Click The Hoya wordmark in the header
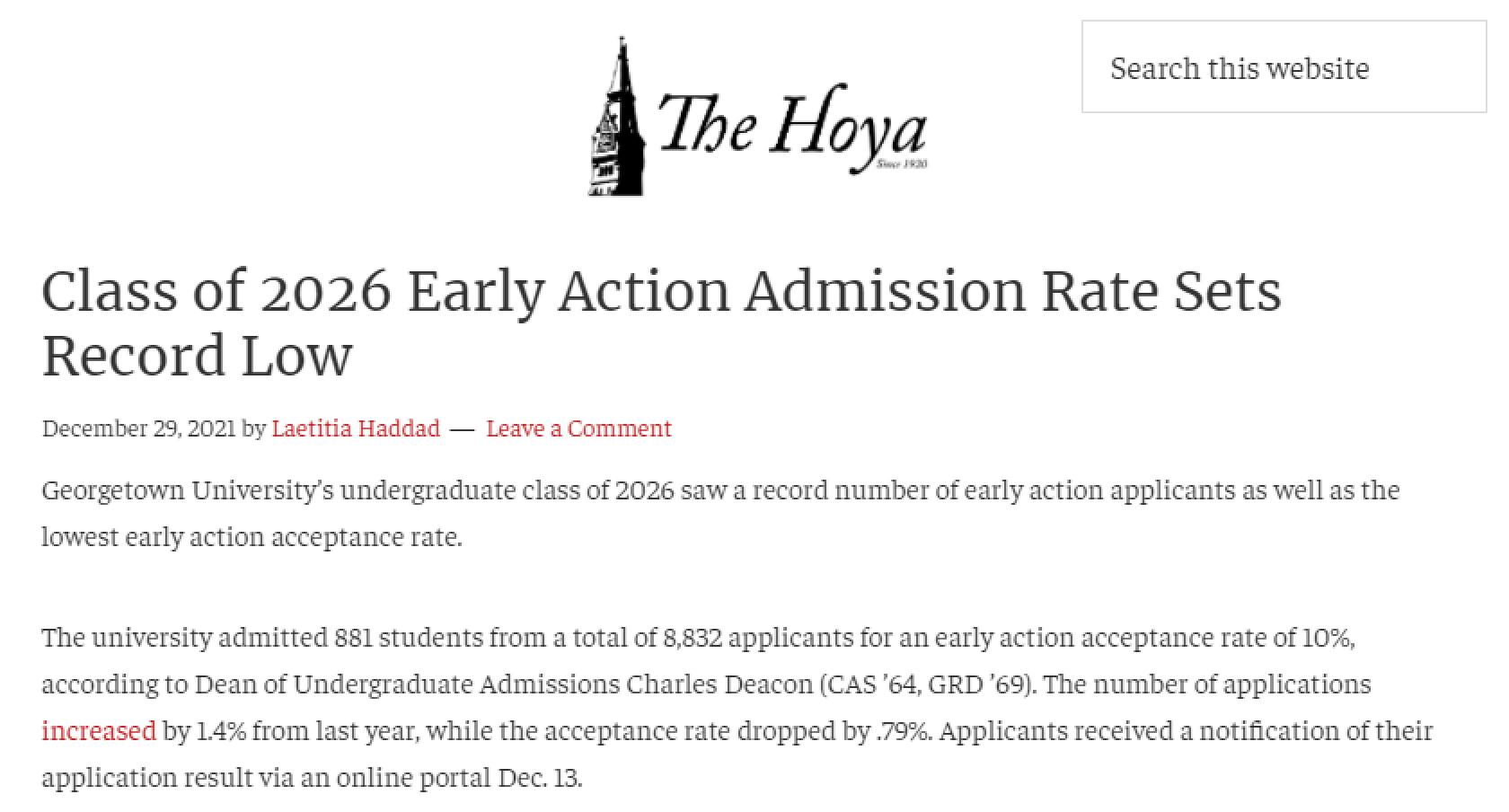 792,126
